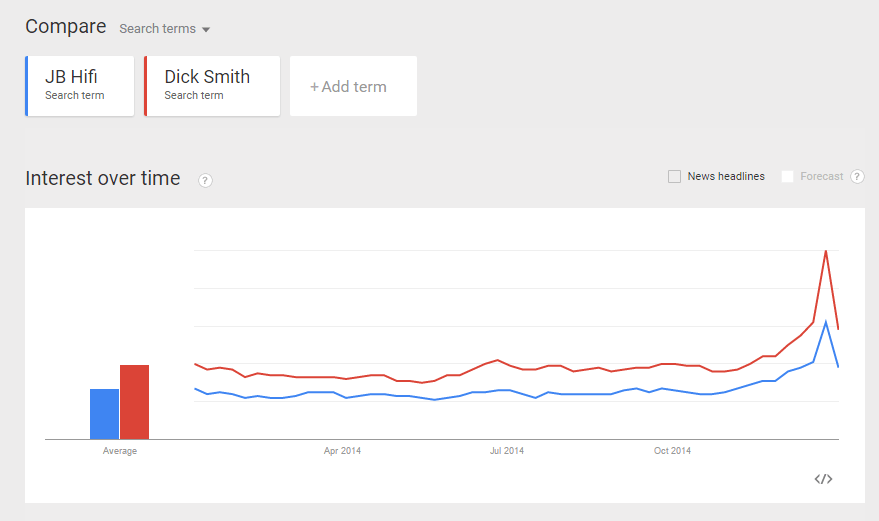Image resolution: width=879 pixels, height=521 pixels.
Task: Toggle the Forecast checkbox
Action: click(788, 177)
